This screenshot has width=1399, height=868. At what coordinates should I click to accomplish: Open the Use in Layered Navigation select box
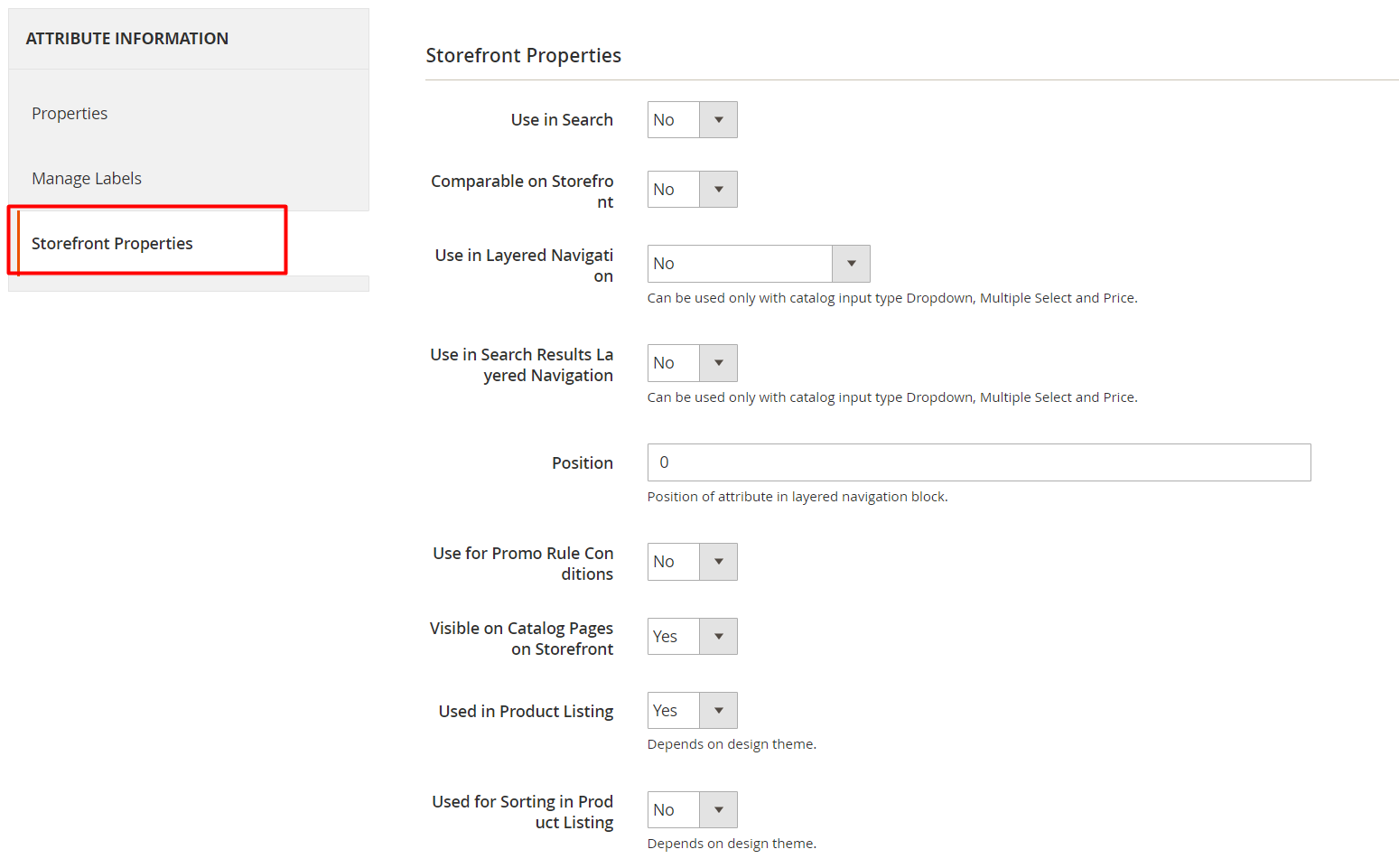pos(758,264)
